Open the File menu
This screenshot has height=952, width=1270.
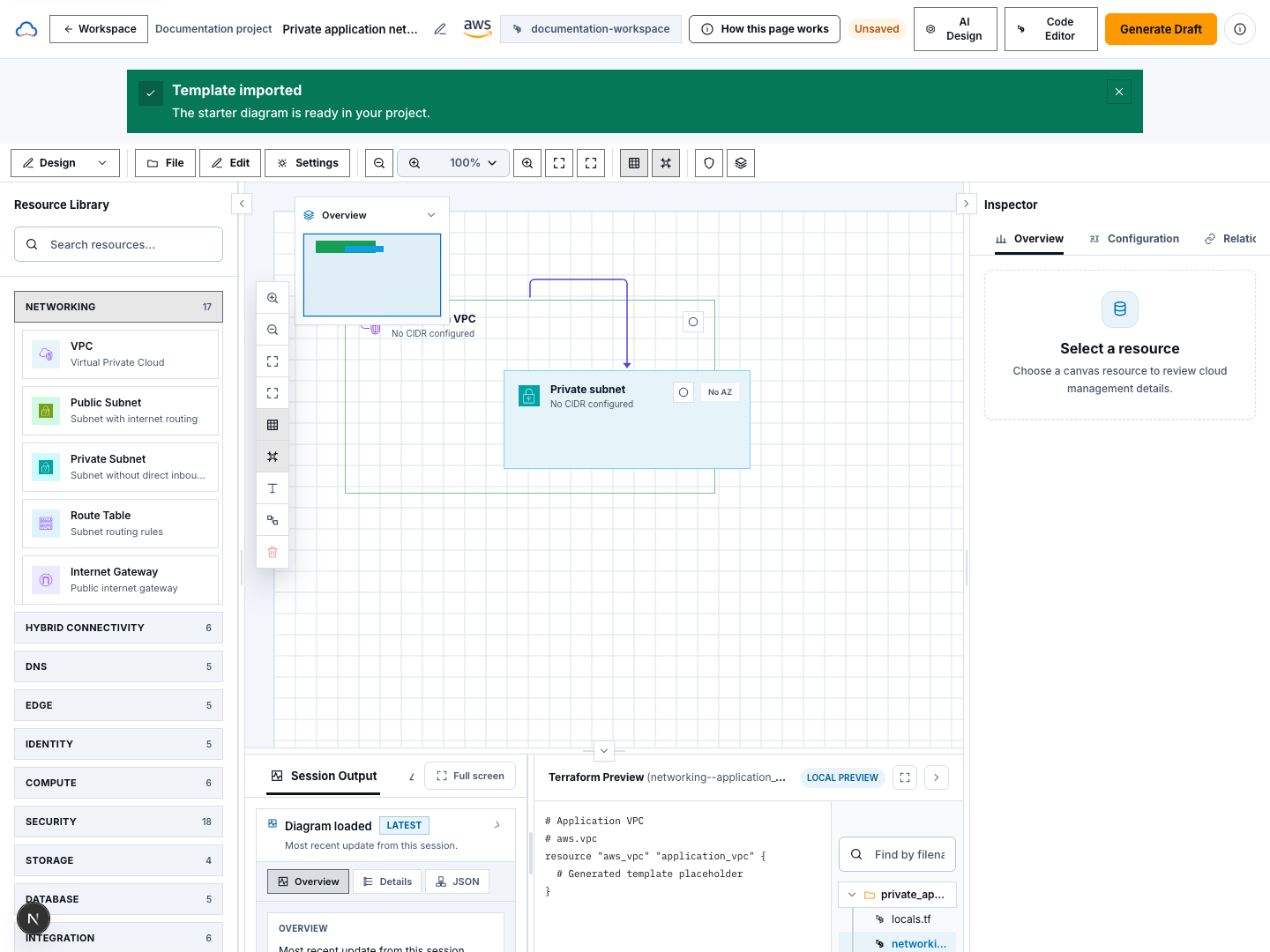pos(165,163)
